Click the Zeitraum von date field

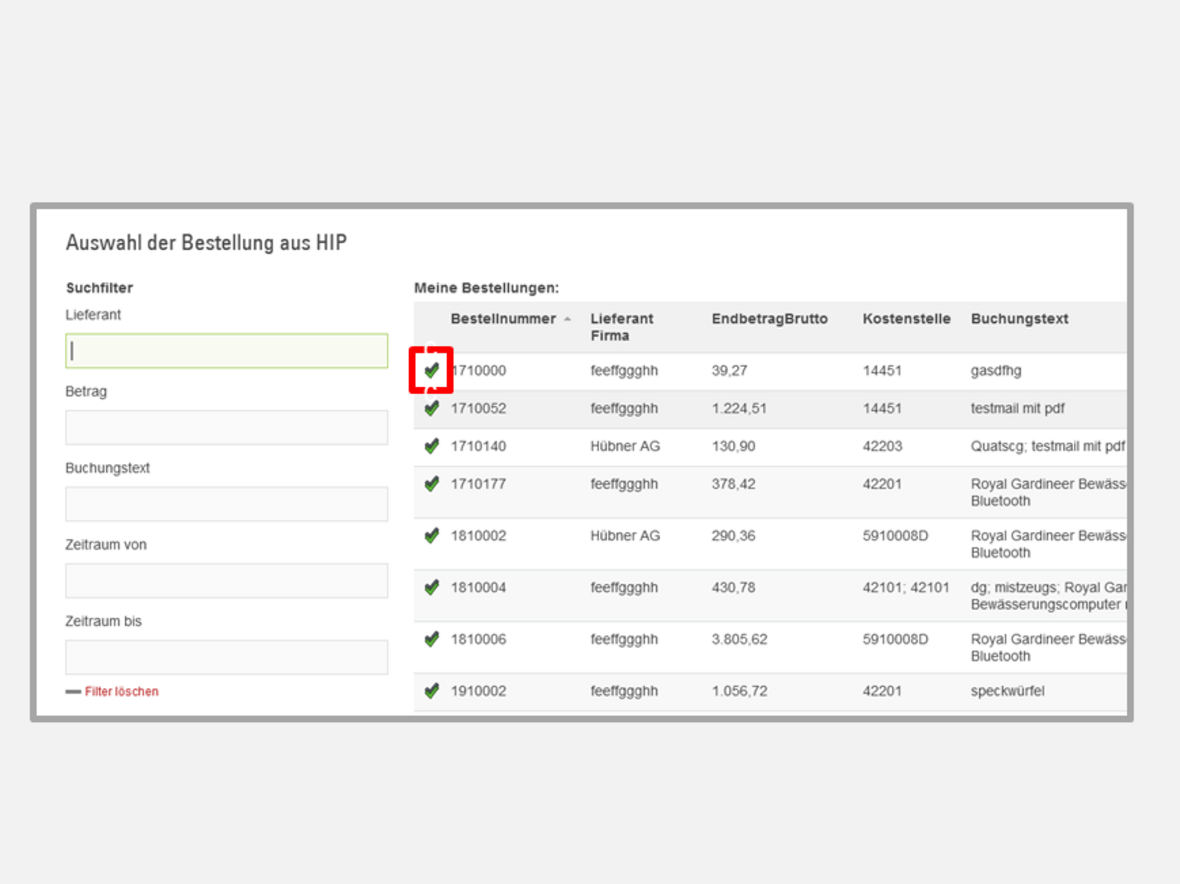point(227,581)
